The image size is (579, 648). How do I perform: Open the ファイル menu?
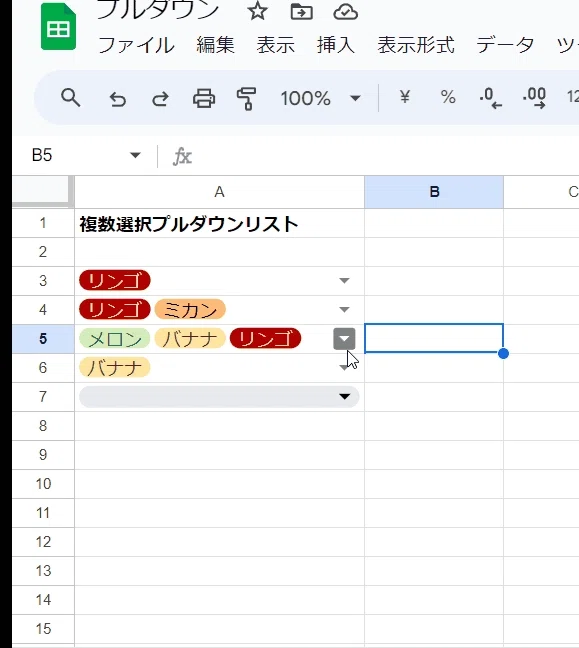tap(136, 45)
